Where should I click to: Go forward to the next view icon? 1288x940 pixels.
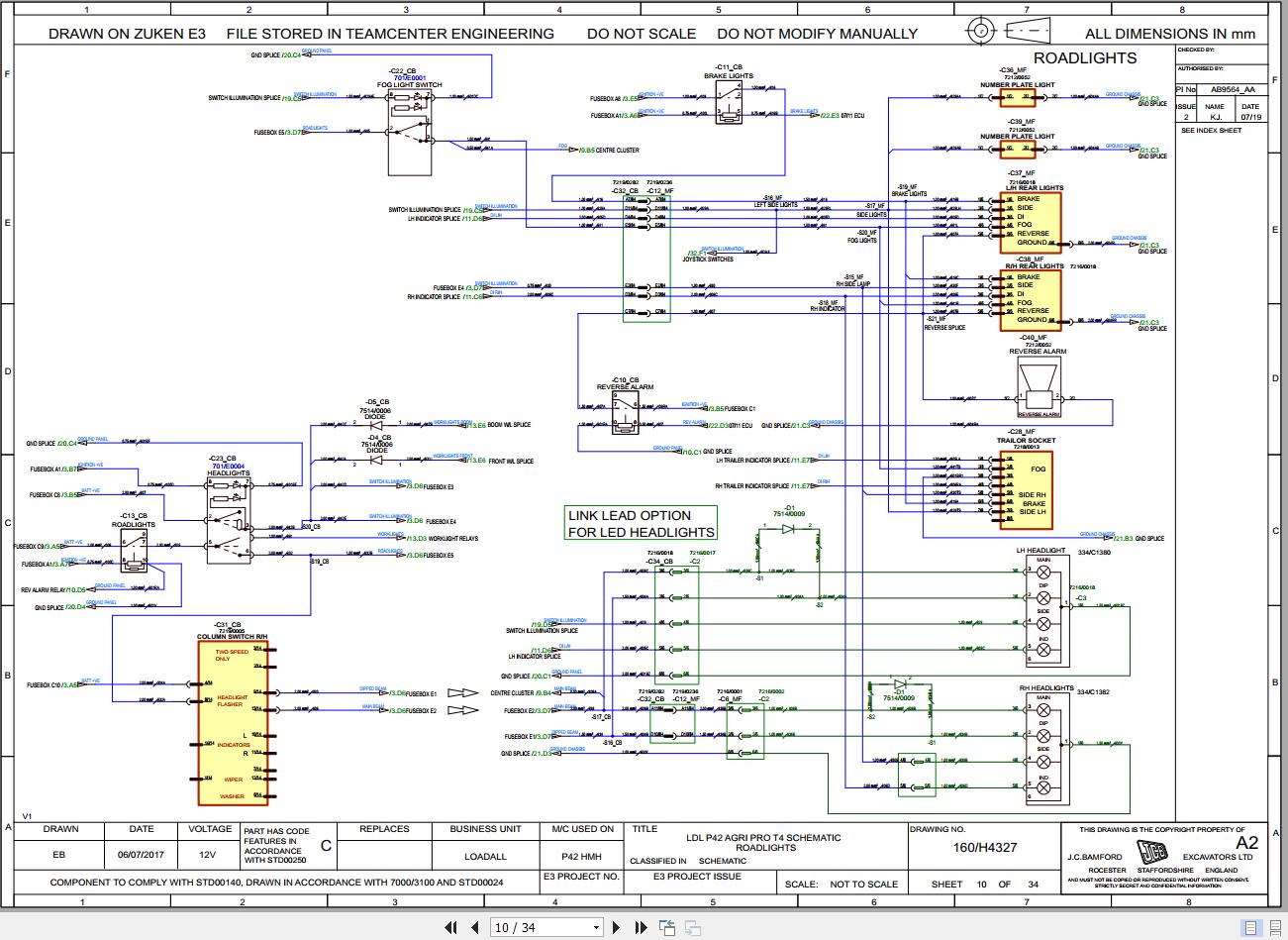[693, 927]
